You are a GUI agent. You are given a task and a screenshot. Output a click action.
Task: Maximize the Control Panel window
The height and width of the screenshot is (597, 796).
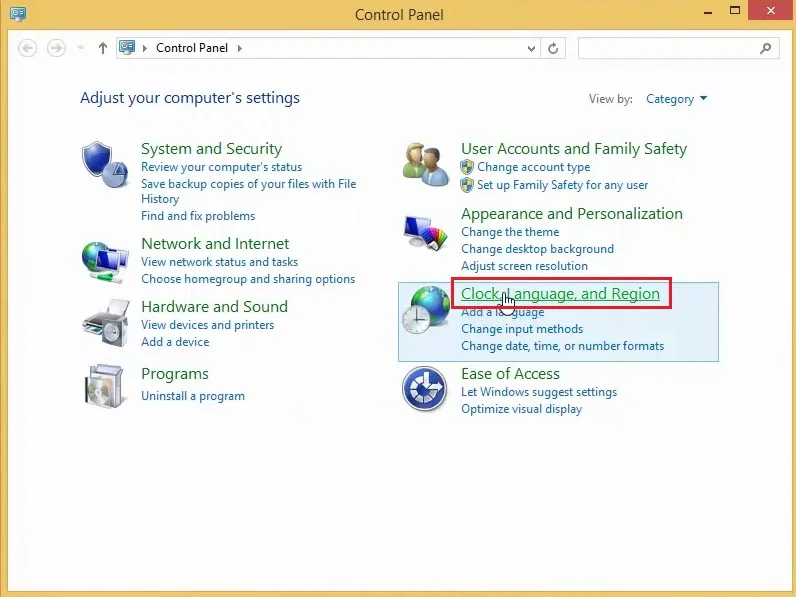pyautogui.click(x=735, y=11)
